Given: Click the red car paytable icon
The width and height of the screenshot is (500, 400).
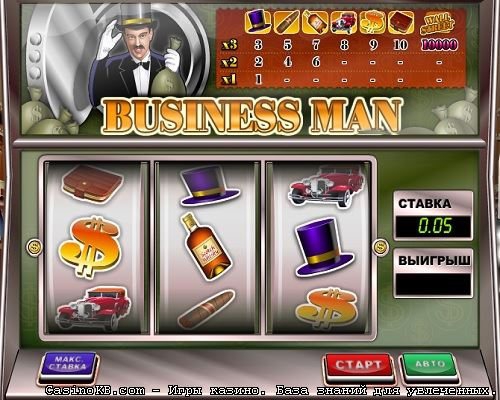Looking at the screenshot, I should [x=344, y=22].
